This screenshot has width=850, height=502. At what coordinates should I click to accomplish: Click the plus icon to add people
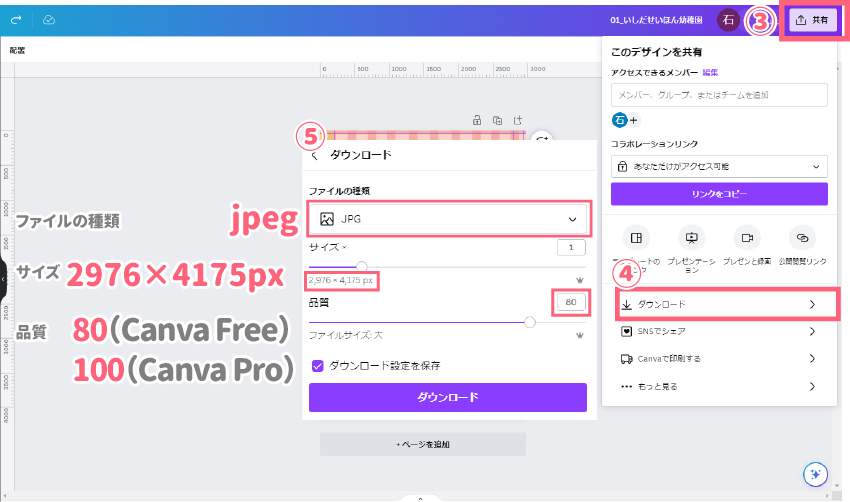click(x=633, y=120)
